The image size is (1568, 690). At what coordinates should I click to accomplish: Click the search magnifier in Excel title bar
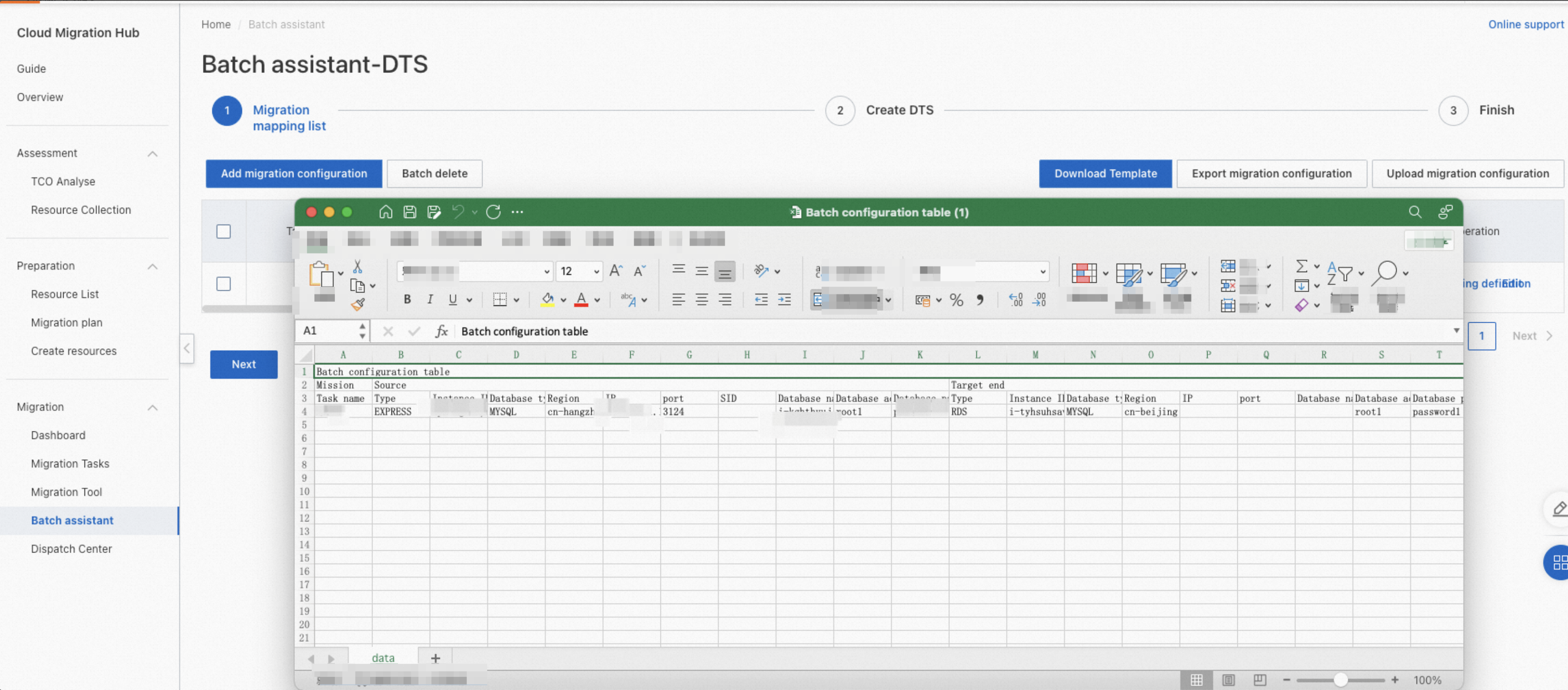click(x=1415, y=212)
